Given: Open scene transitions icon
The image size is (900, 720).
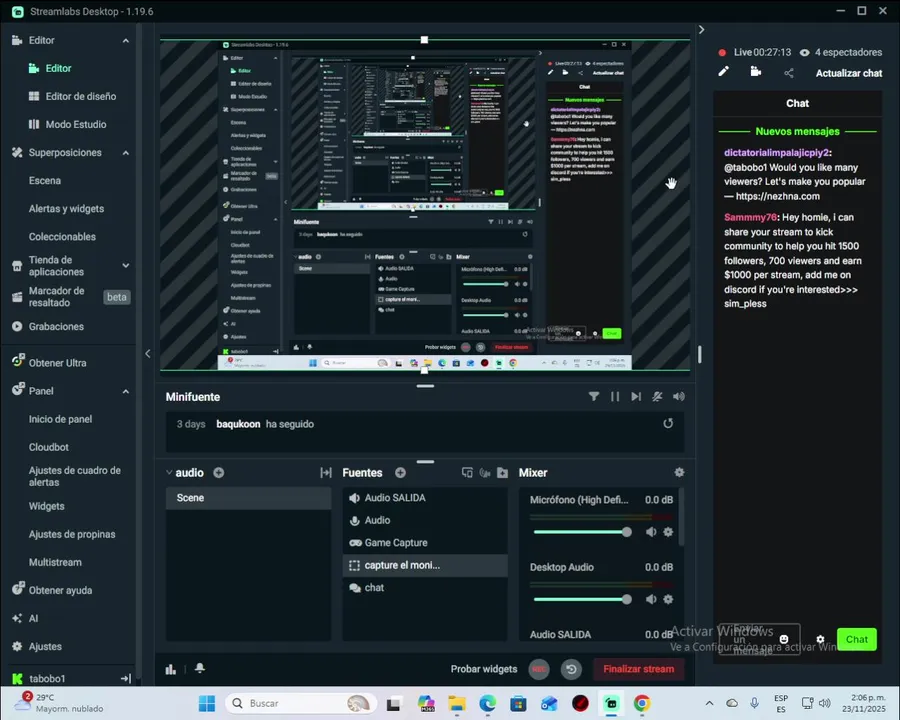Looking at the screenshot, I should click(x=326, y=473).
